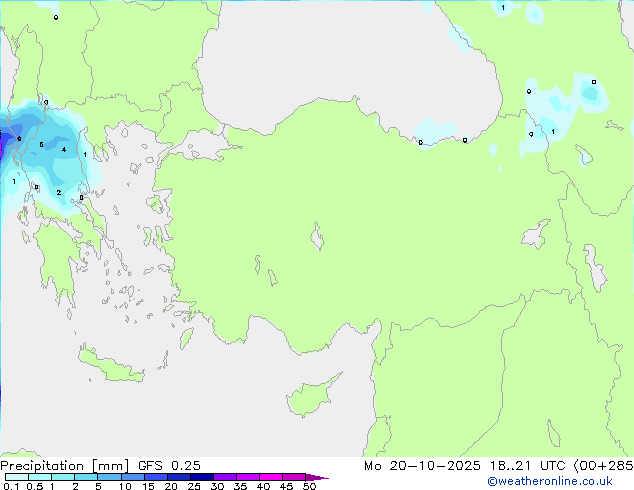Click the '2' precipitation value over Greece
The width and height of the screenshot is (634, 490).
tap(59, 192)
